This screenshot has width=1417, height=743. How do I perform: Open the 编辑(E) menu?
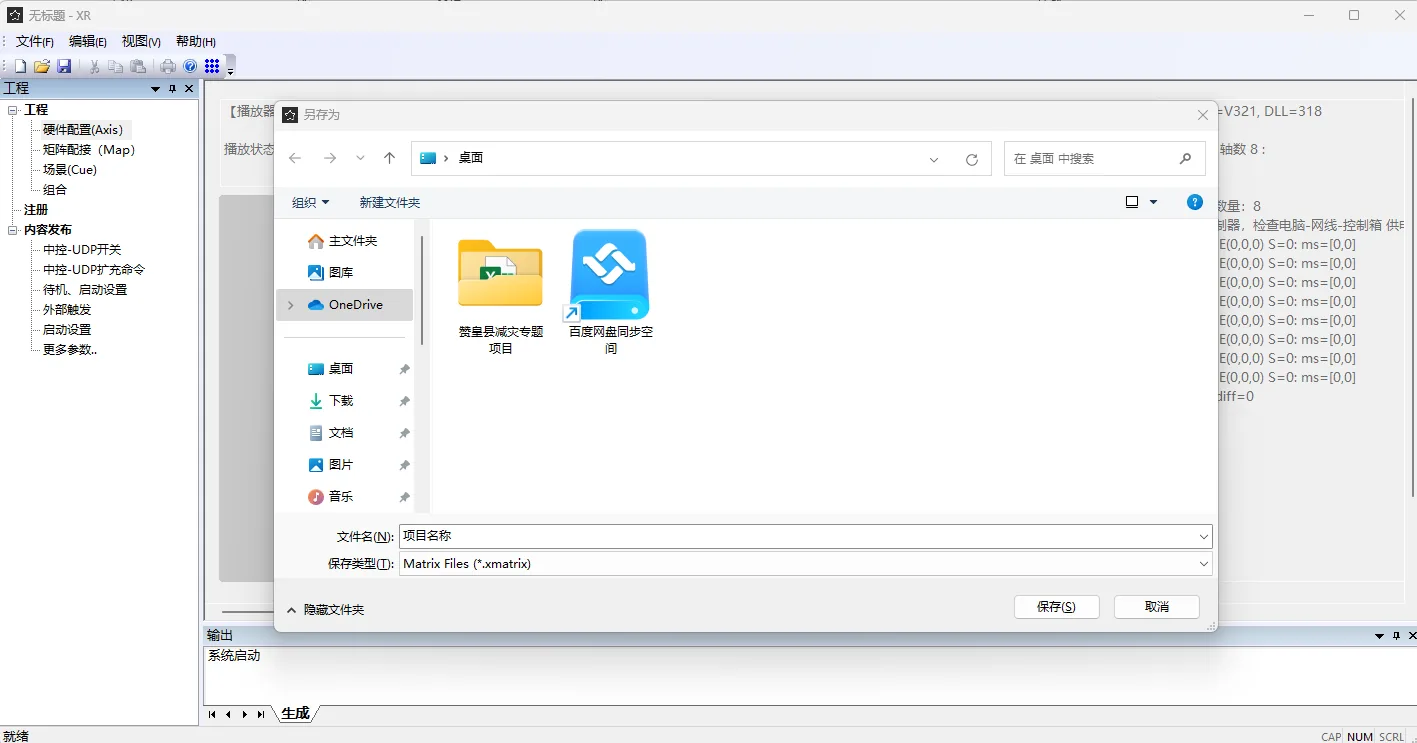click(x=88, y=41)
